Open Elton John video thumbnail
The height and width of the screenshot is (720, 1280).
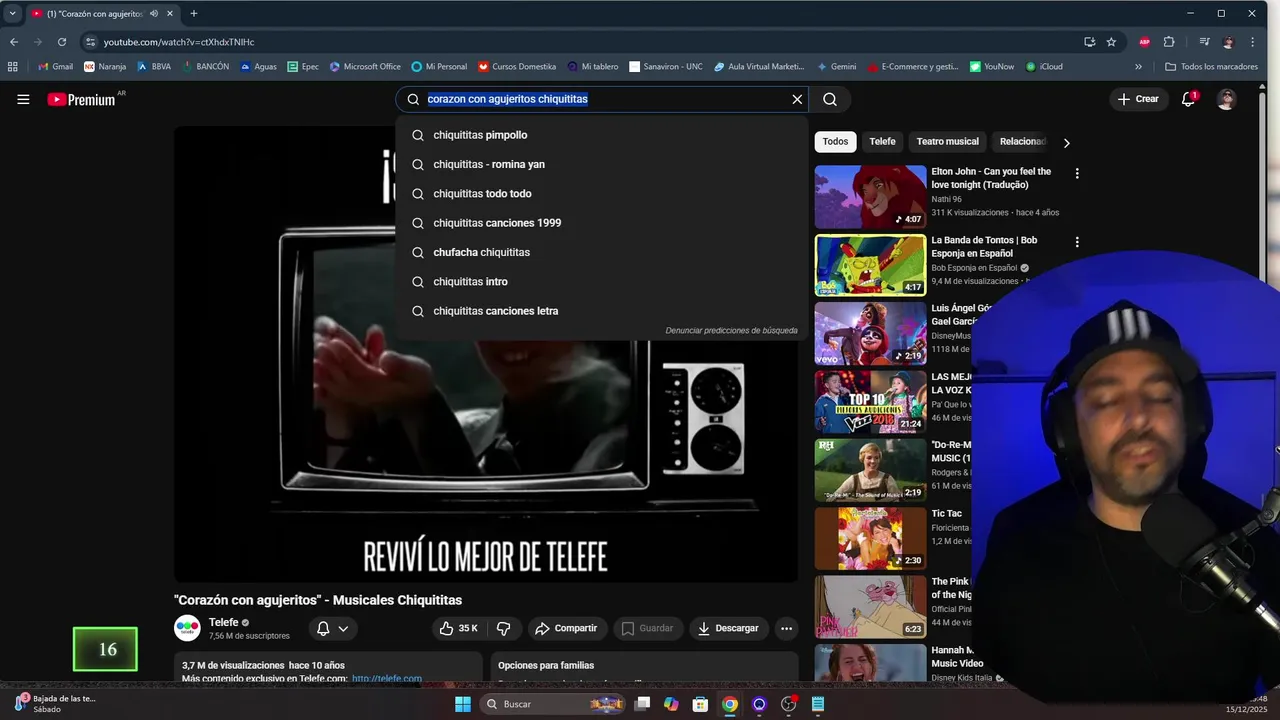tap(870, 197)
